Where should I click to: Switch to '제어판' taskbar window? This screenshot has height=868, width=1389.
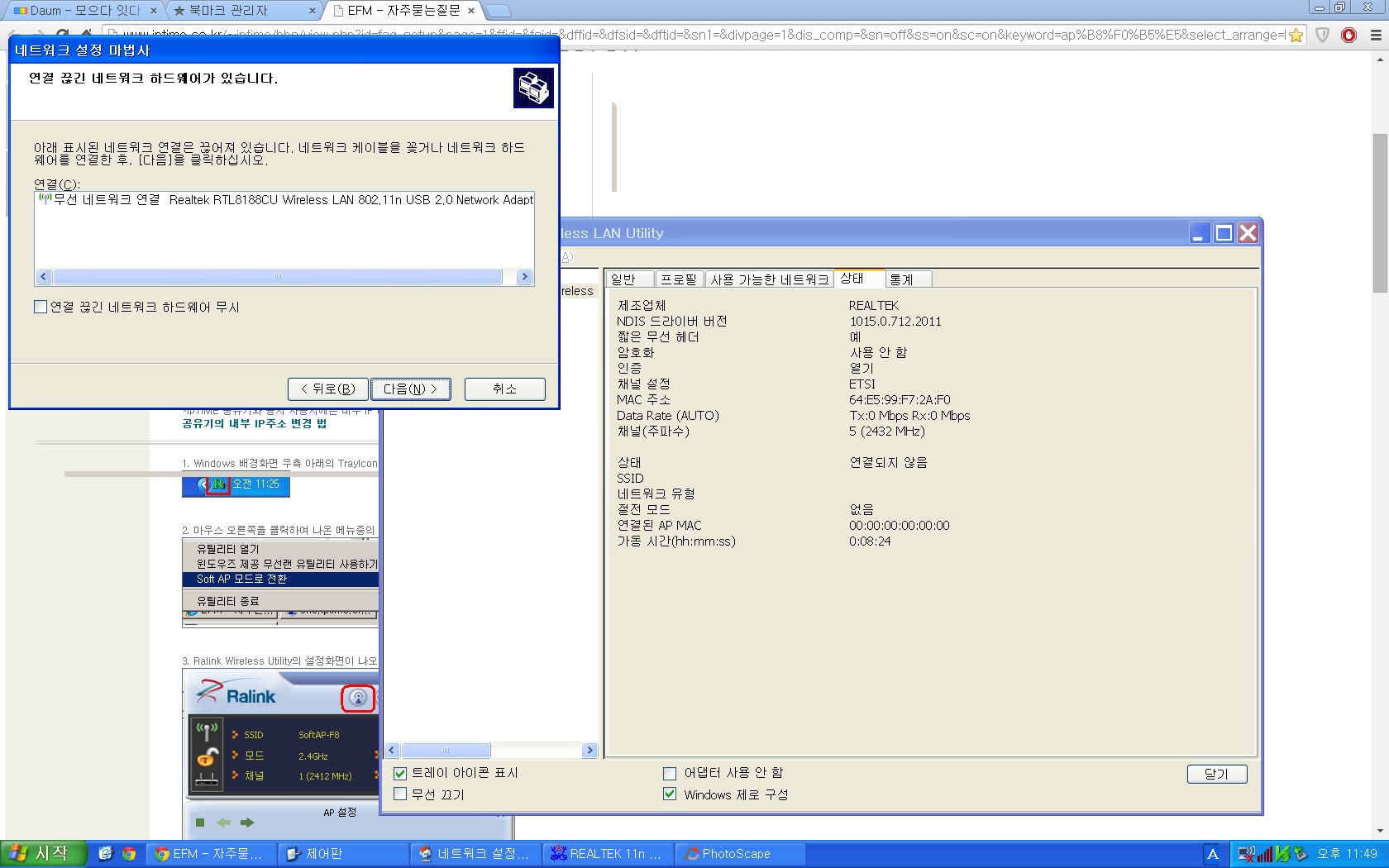(344, 853)
